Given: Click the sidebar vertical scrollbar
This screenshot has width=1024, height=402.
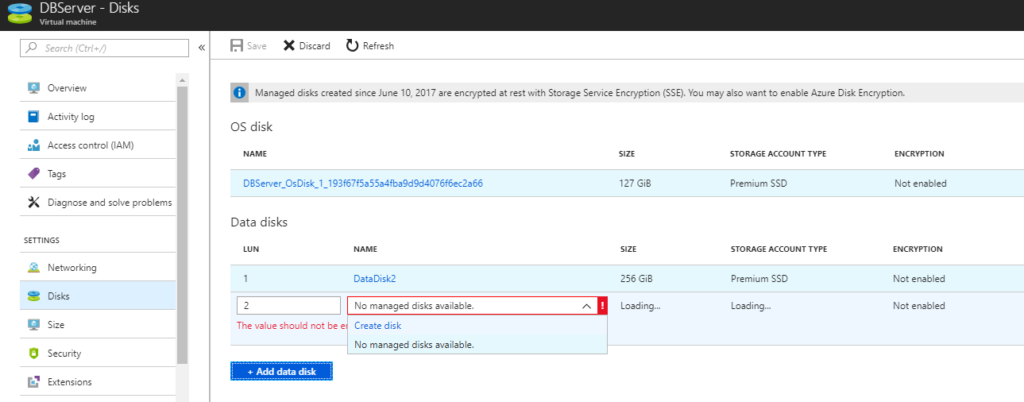Looking at the screenshot, I should coord(182,225).
